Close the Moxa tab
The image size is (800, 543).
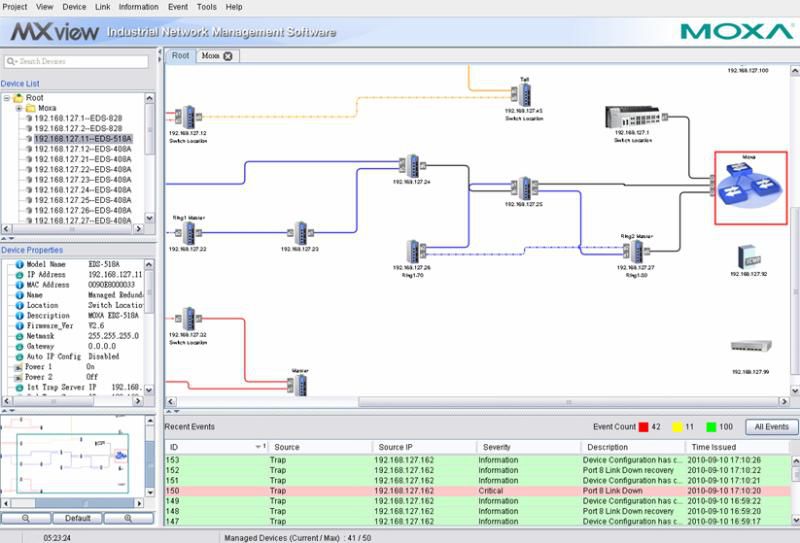coord(228,56)
